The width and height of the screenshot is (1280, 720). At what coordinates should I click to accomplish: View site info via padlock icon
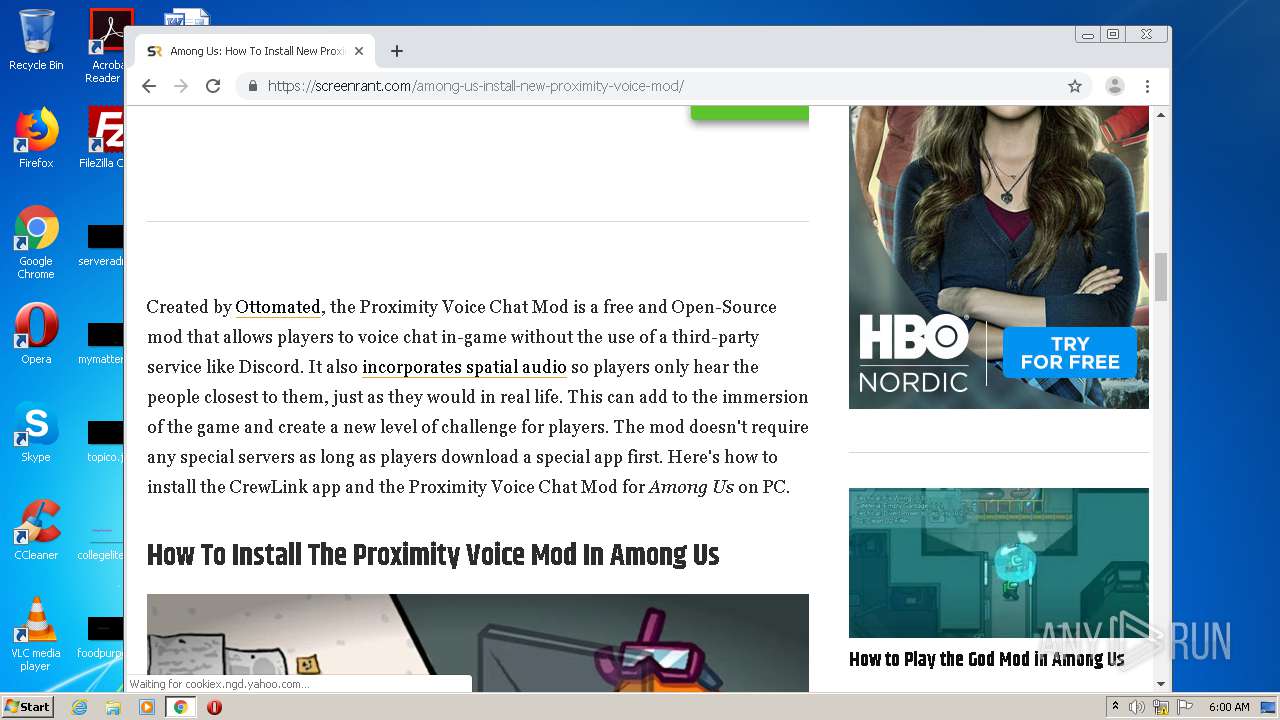tap(252, 86)
